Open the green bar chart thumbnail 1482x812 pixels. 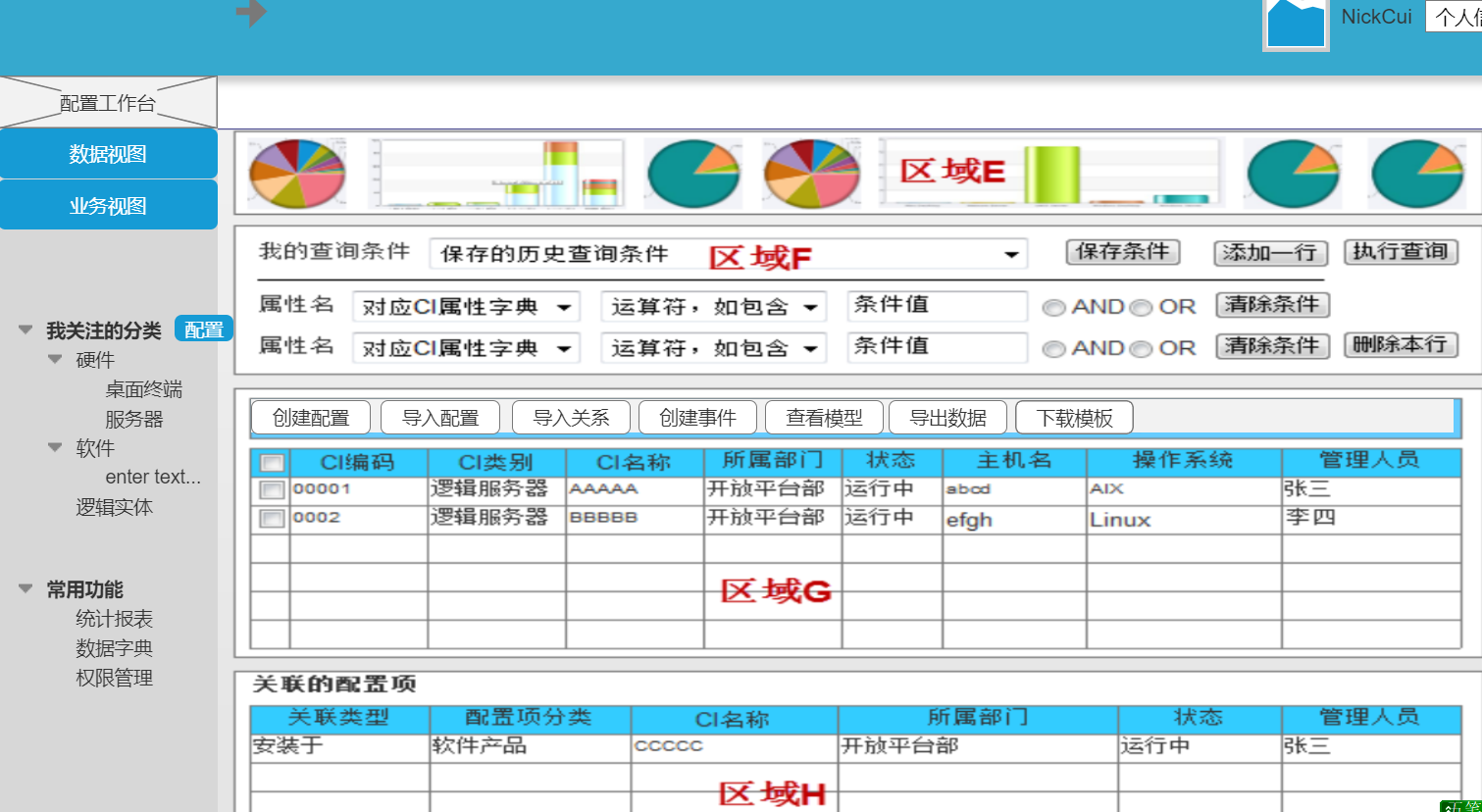tap(1050, 172)
